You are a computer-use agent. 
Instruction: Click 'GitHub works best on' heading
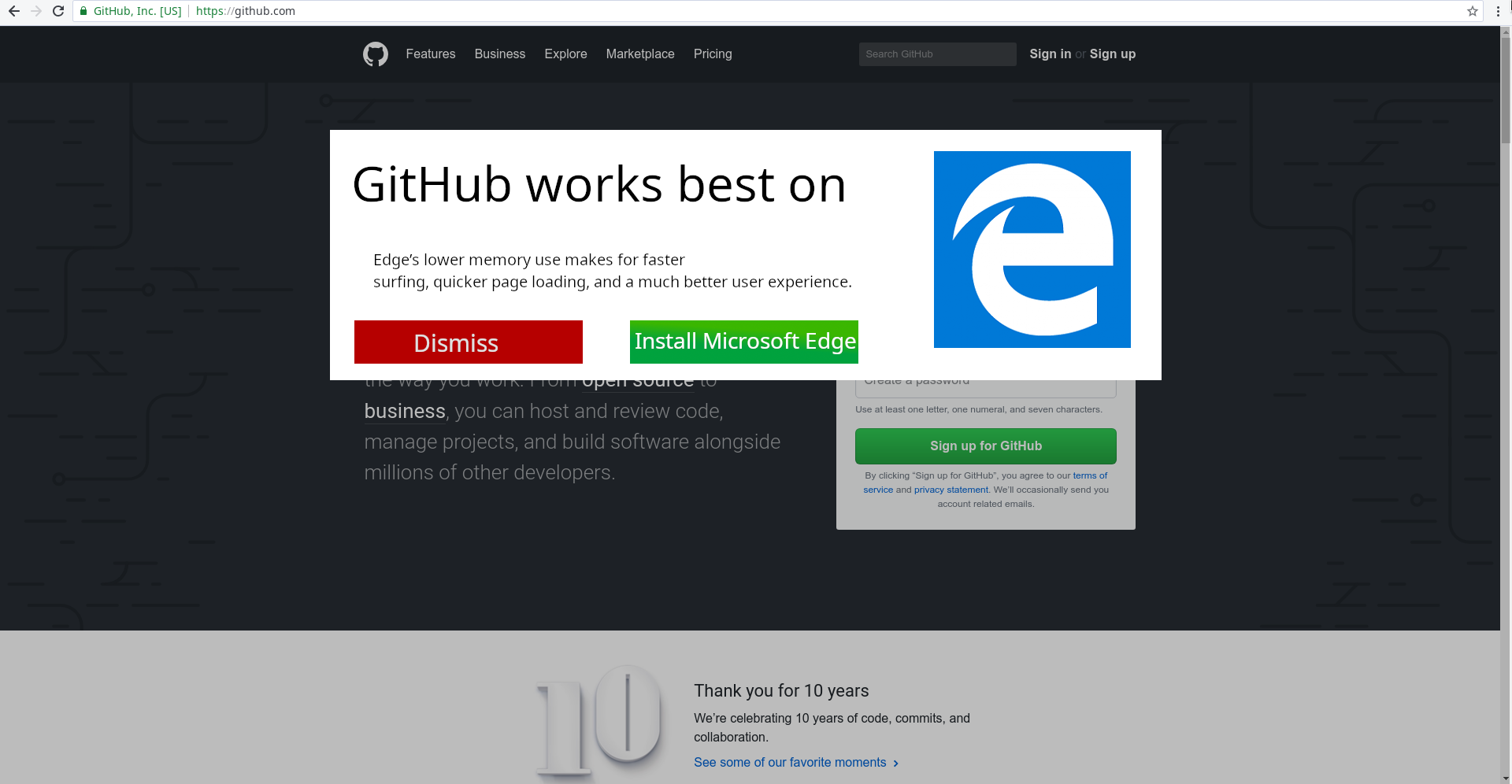(x=599, y=185)
